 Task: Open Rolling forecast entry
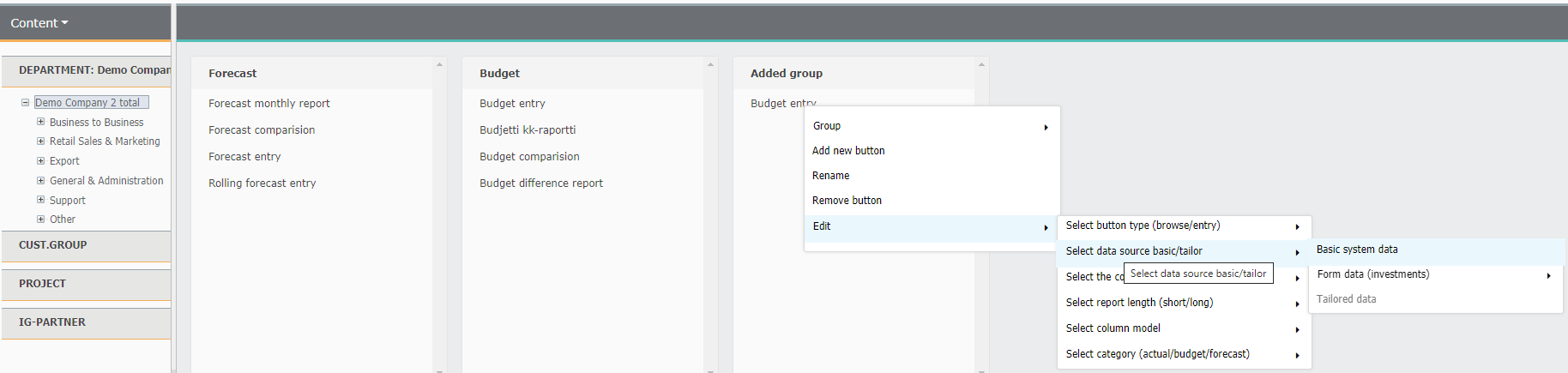pyautogui.click(x=262, y=183)
